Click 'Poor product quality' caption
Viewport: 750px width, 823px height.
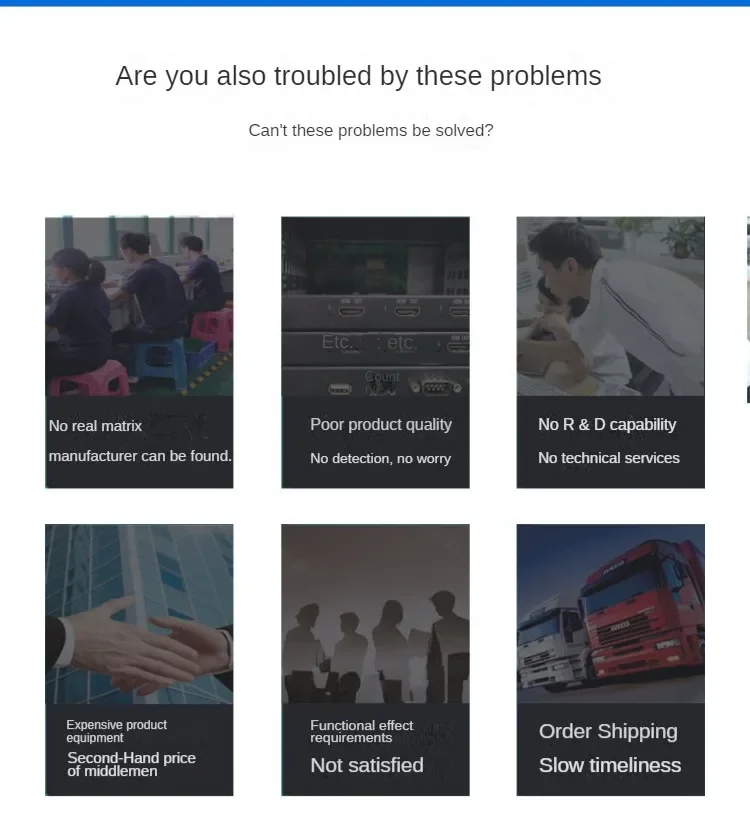(x=381, y=425)
